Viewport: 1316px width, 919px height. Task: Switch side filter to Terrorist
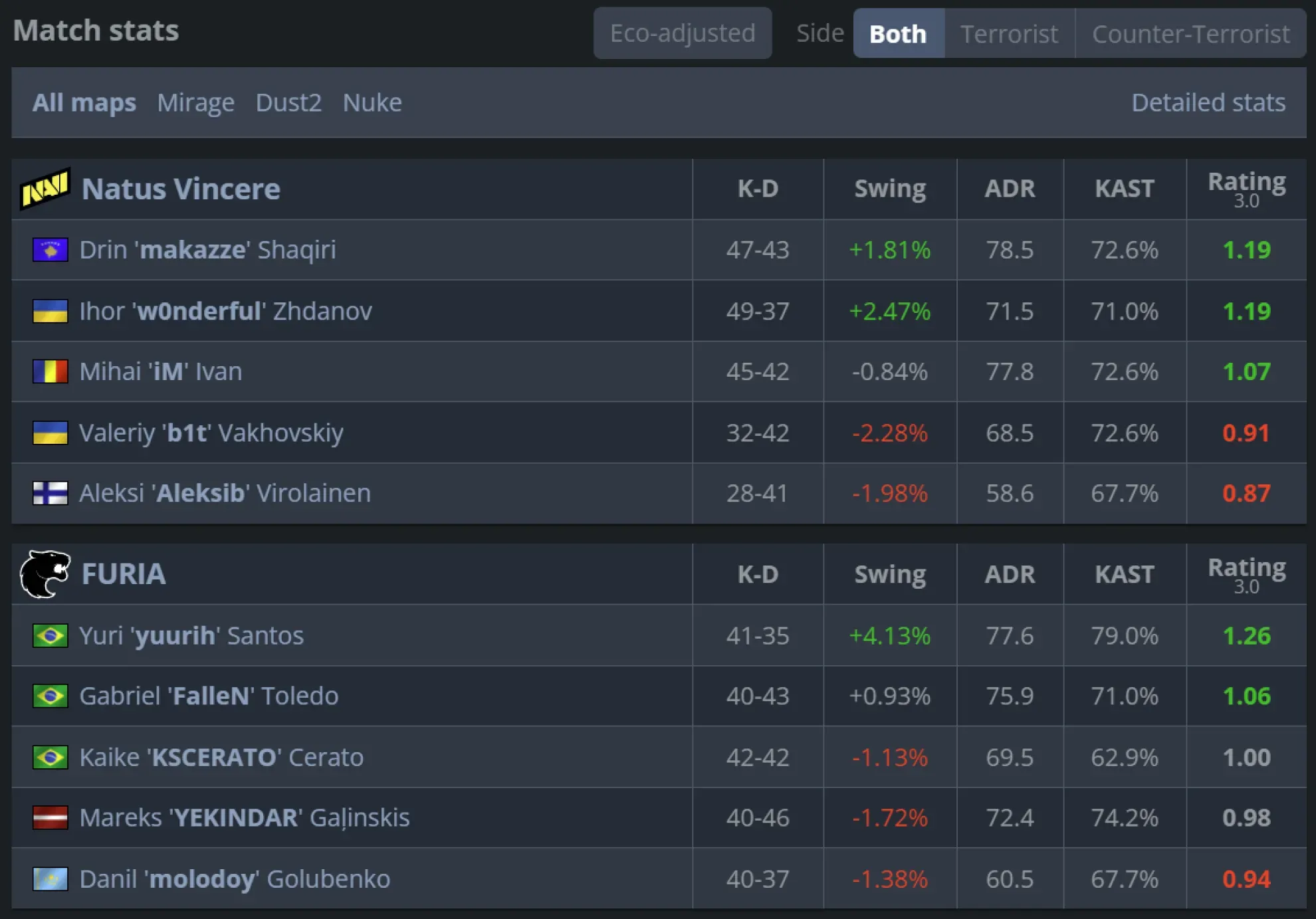pos(1009,33)
